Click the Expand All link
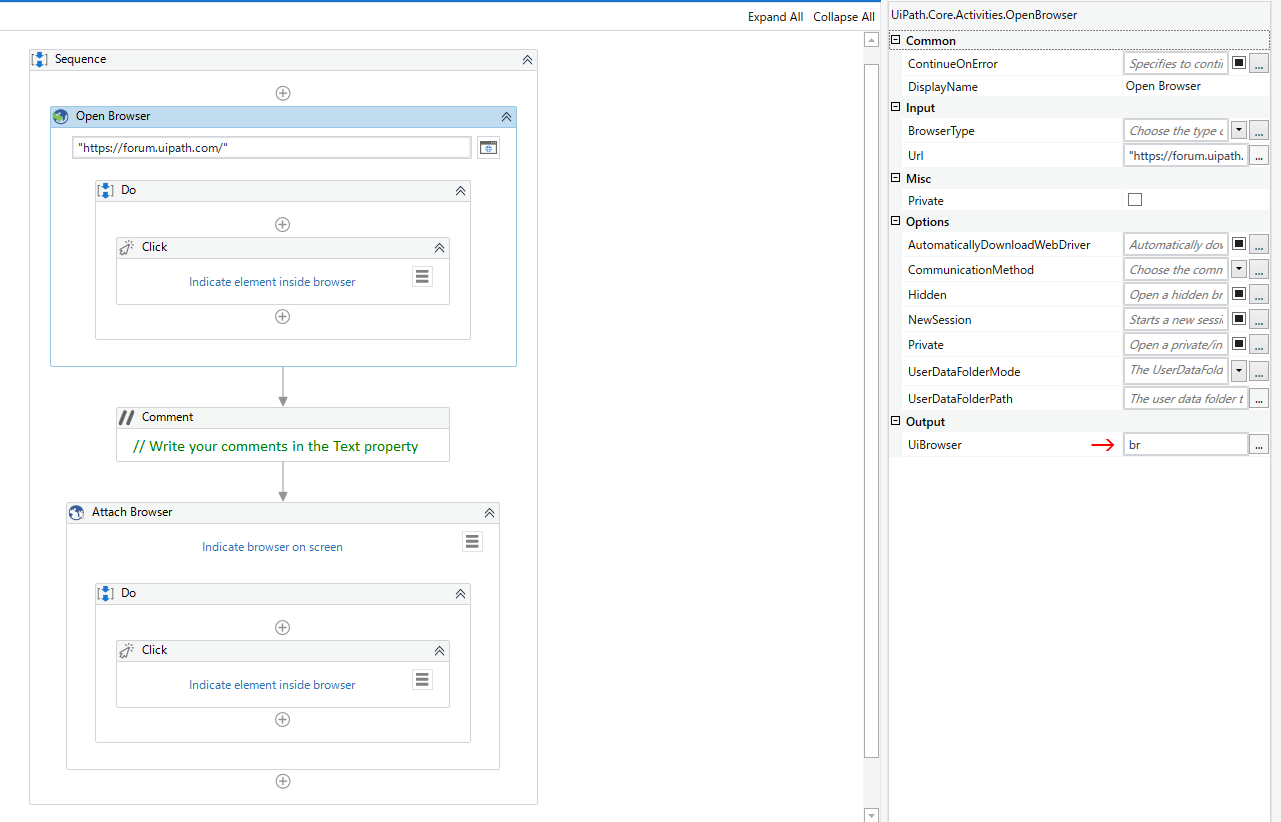1281x822 pixels. tap(775, 17)
